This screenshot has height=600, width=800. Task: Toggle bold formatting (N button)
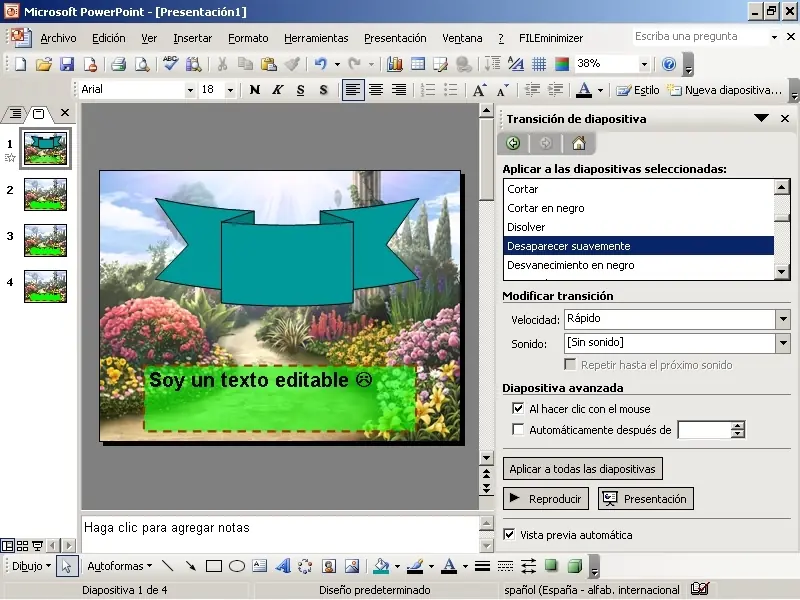click(x=254, y=90)
